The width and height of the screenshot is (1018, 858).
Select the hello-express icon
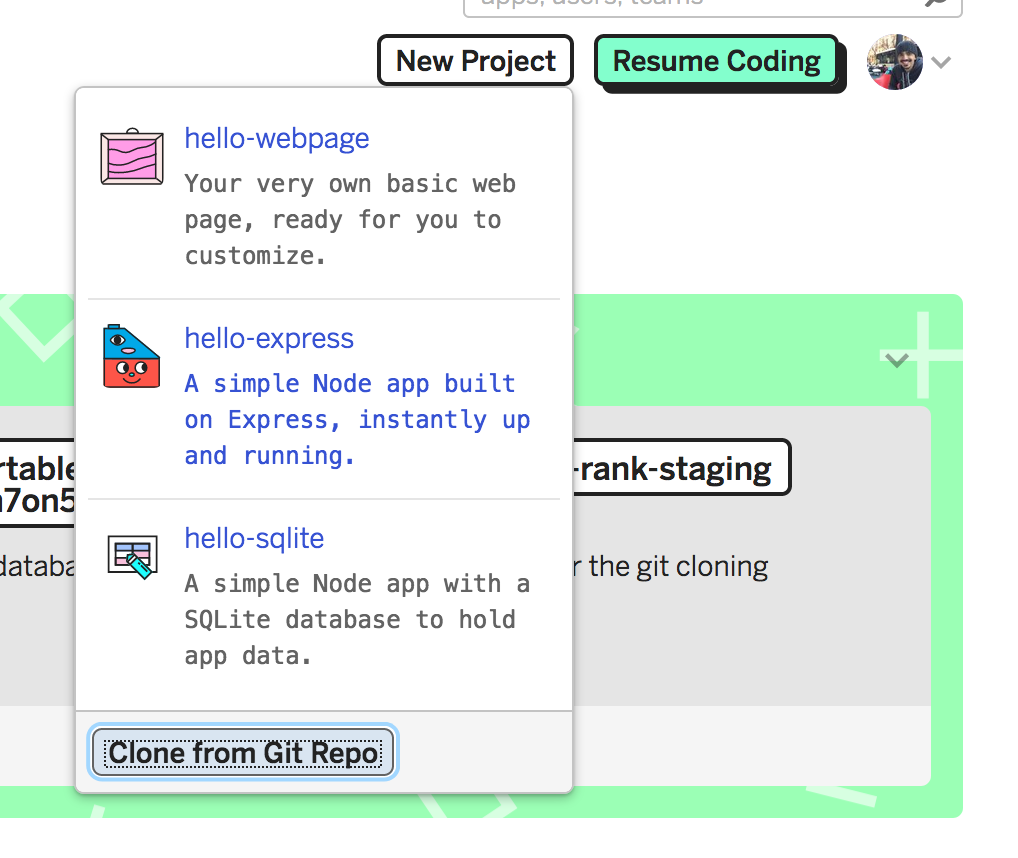(x=132, y=356)
